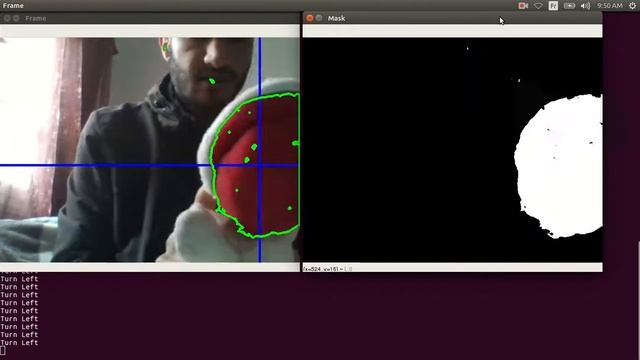The width and height of the screenshot is (640, 360).
Task: Open the system power gear menu
Action: (x=632, y=6)
